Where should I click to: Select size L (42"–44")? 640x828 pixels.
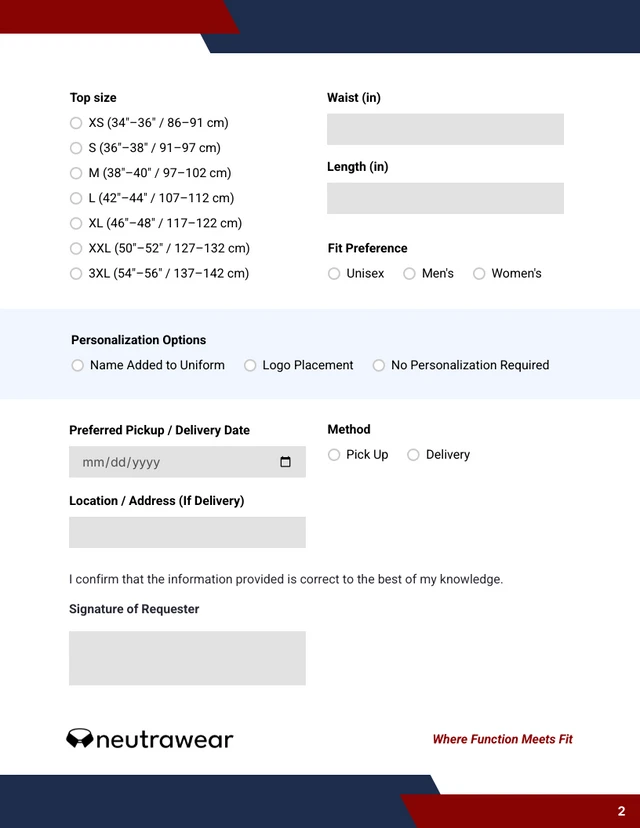pyautogui.click(x=76, y=198)
